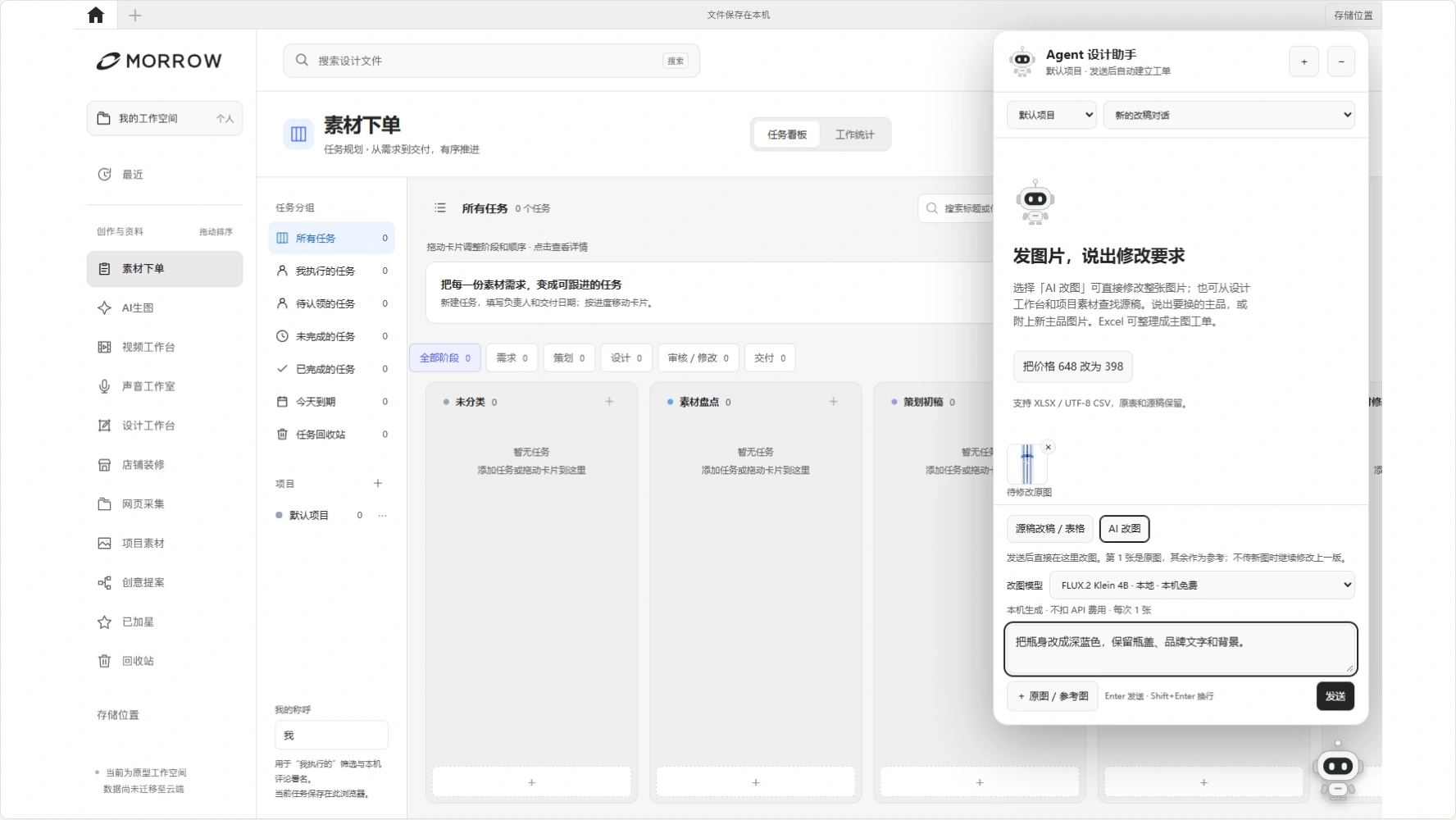Remove the 待修改原图 thumbnail with X
This screenshot has height=820, width=1456.
1048,448
